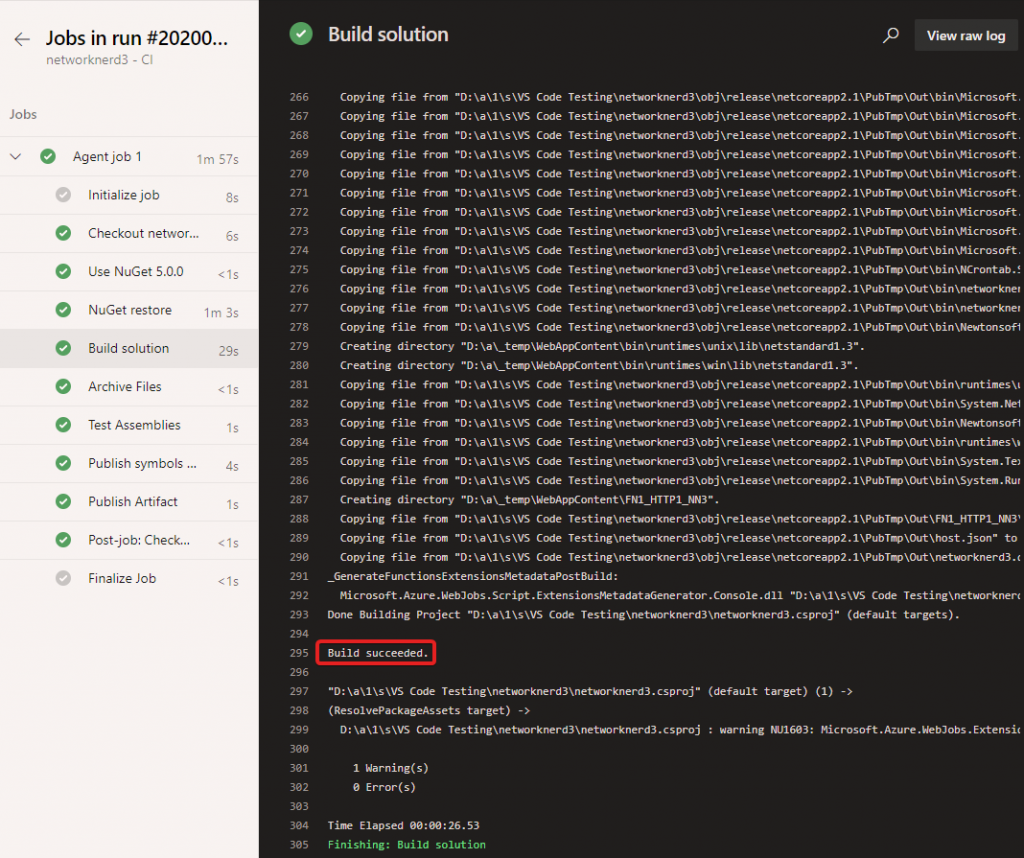1024x858 pixels.
Task: Select the Build solution step in Jobs list
Action: [x=129, y=348]
